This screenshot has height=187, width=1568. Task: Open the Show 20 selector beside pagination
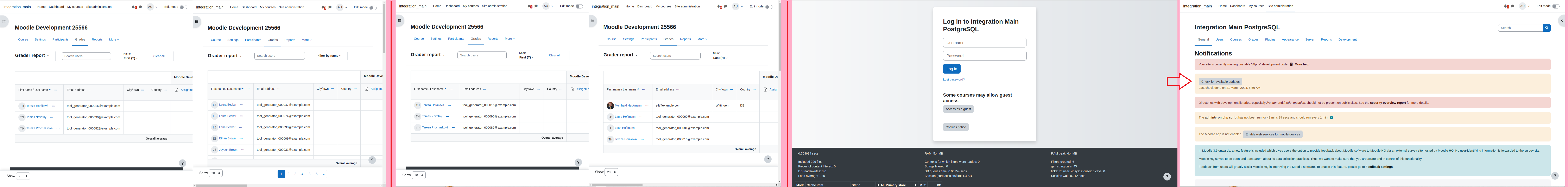215,173
